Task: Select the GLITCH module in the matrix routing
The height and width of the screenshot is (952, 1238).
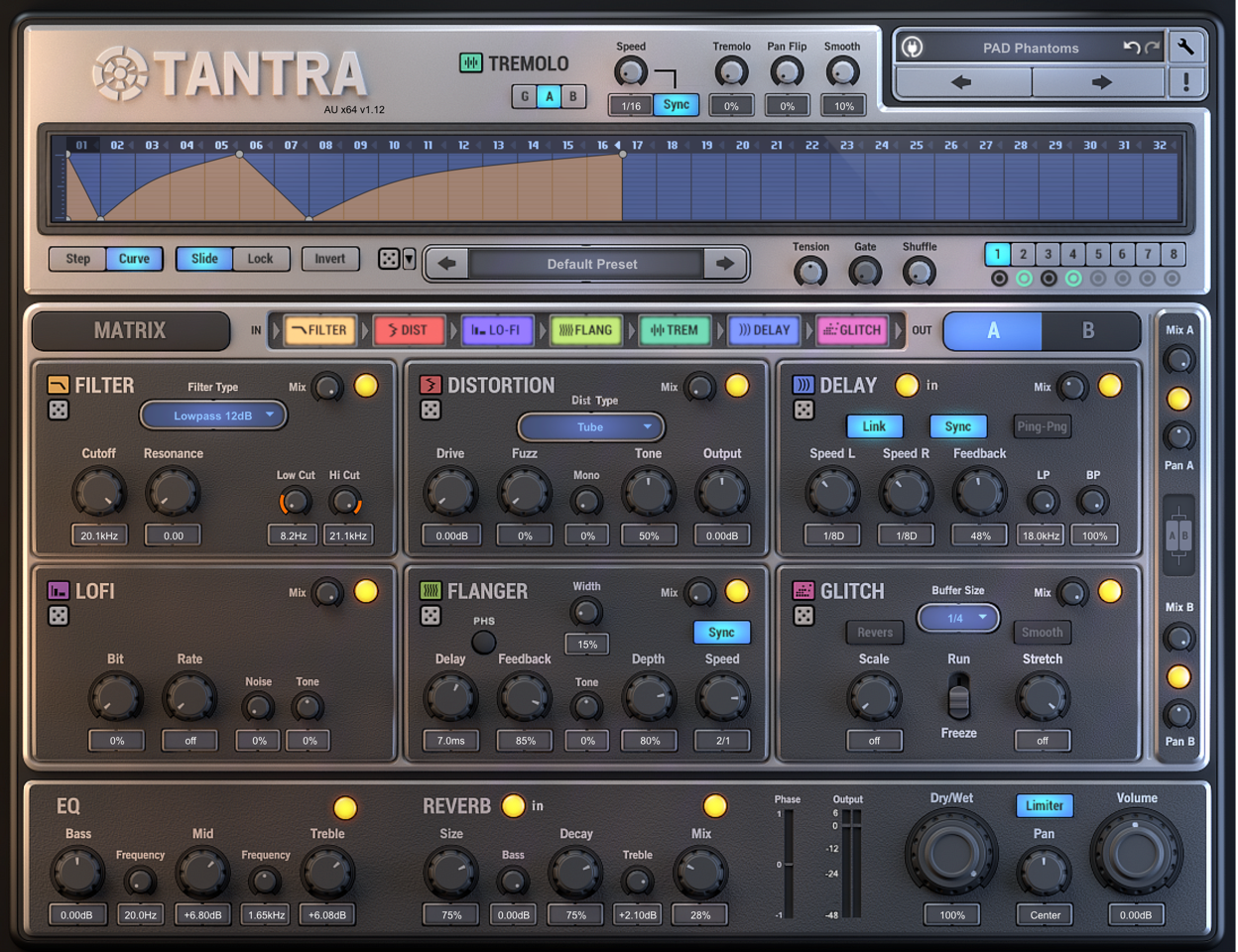Action: [852, 330]
